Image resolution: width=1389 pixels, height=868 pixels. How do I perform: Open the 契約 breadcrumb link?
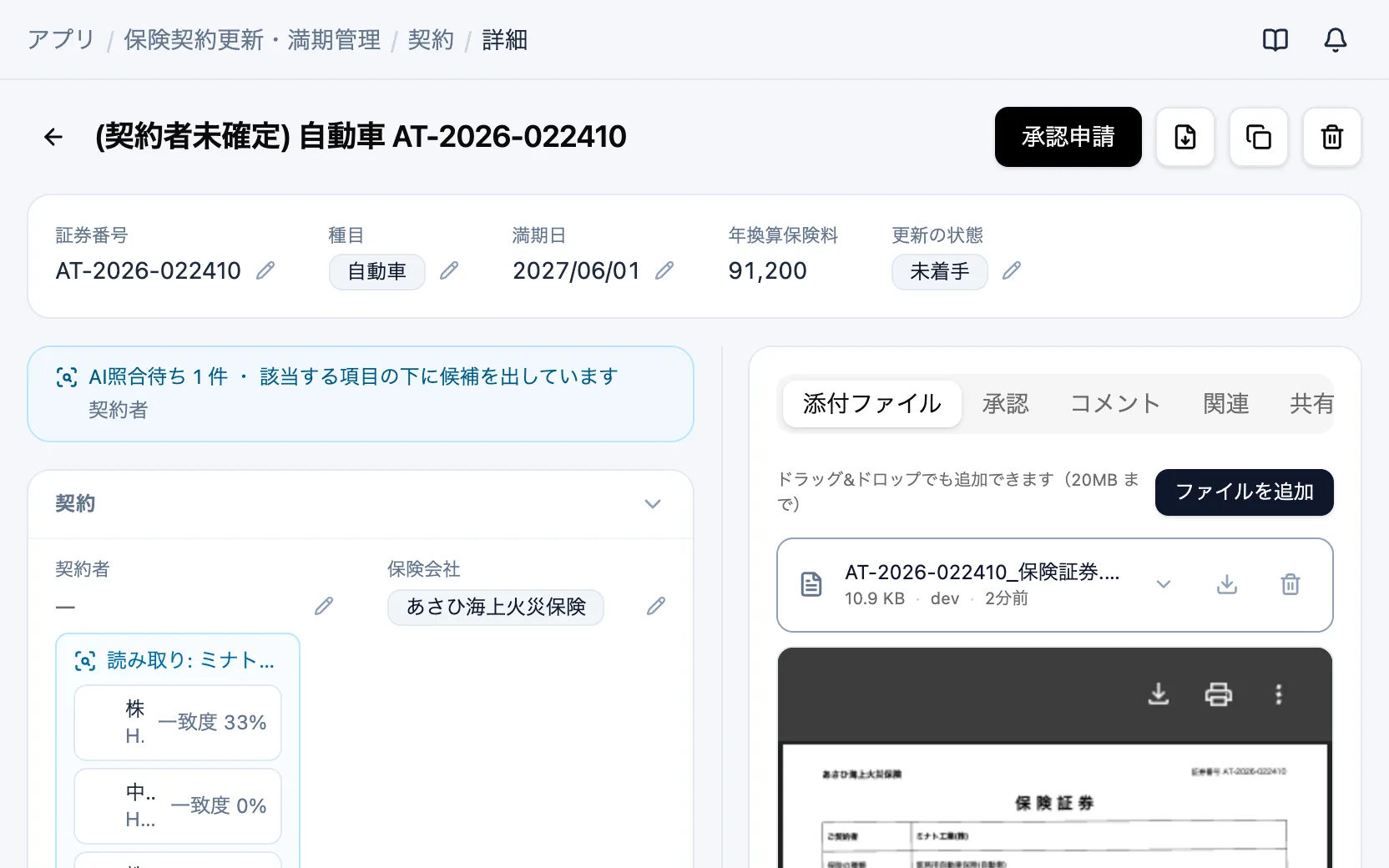431,40
